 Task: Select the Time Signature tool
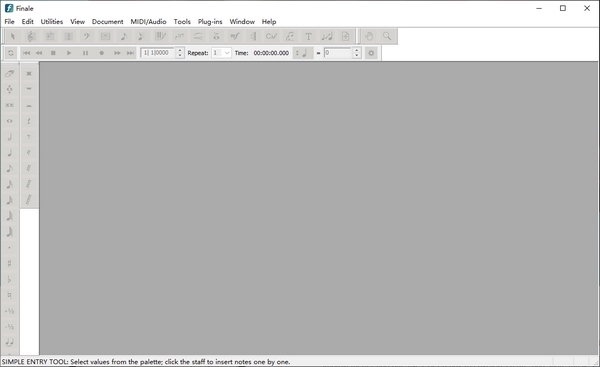pos(68,36)
